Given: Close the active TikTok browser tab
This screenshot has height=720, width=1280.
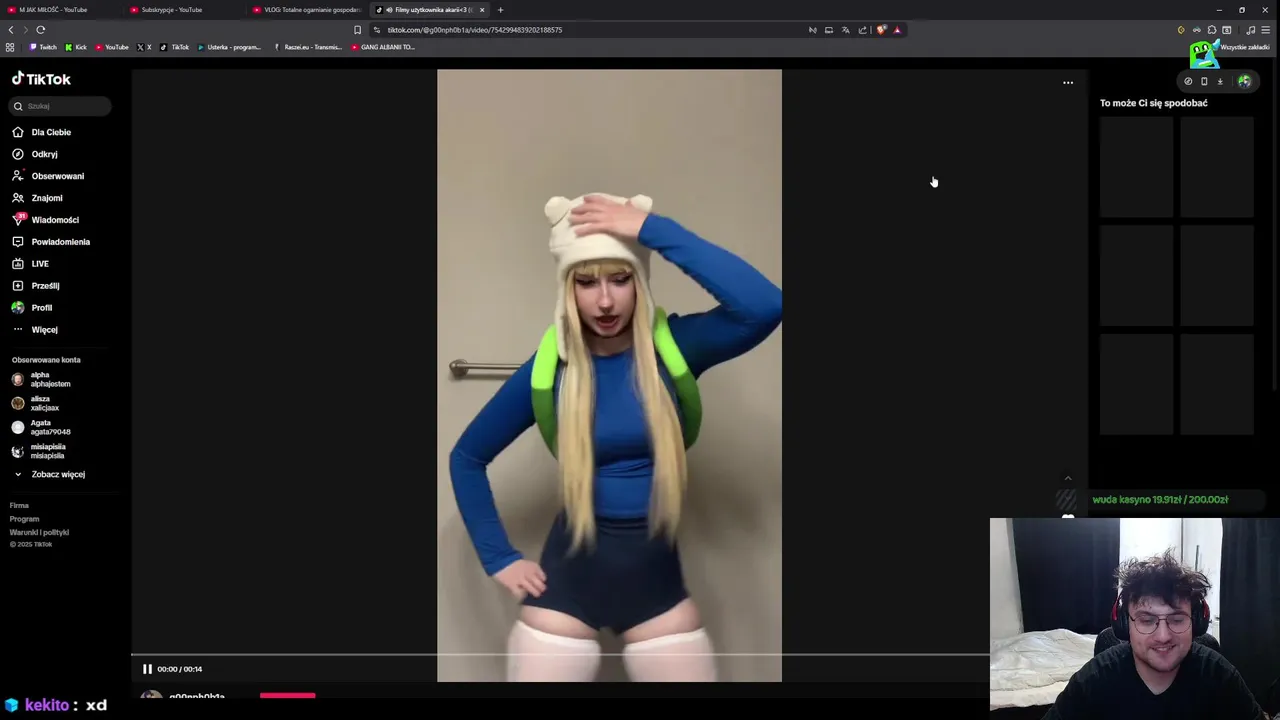Looking at the screenshot, I should pos(482,10).
